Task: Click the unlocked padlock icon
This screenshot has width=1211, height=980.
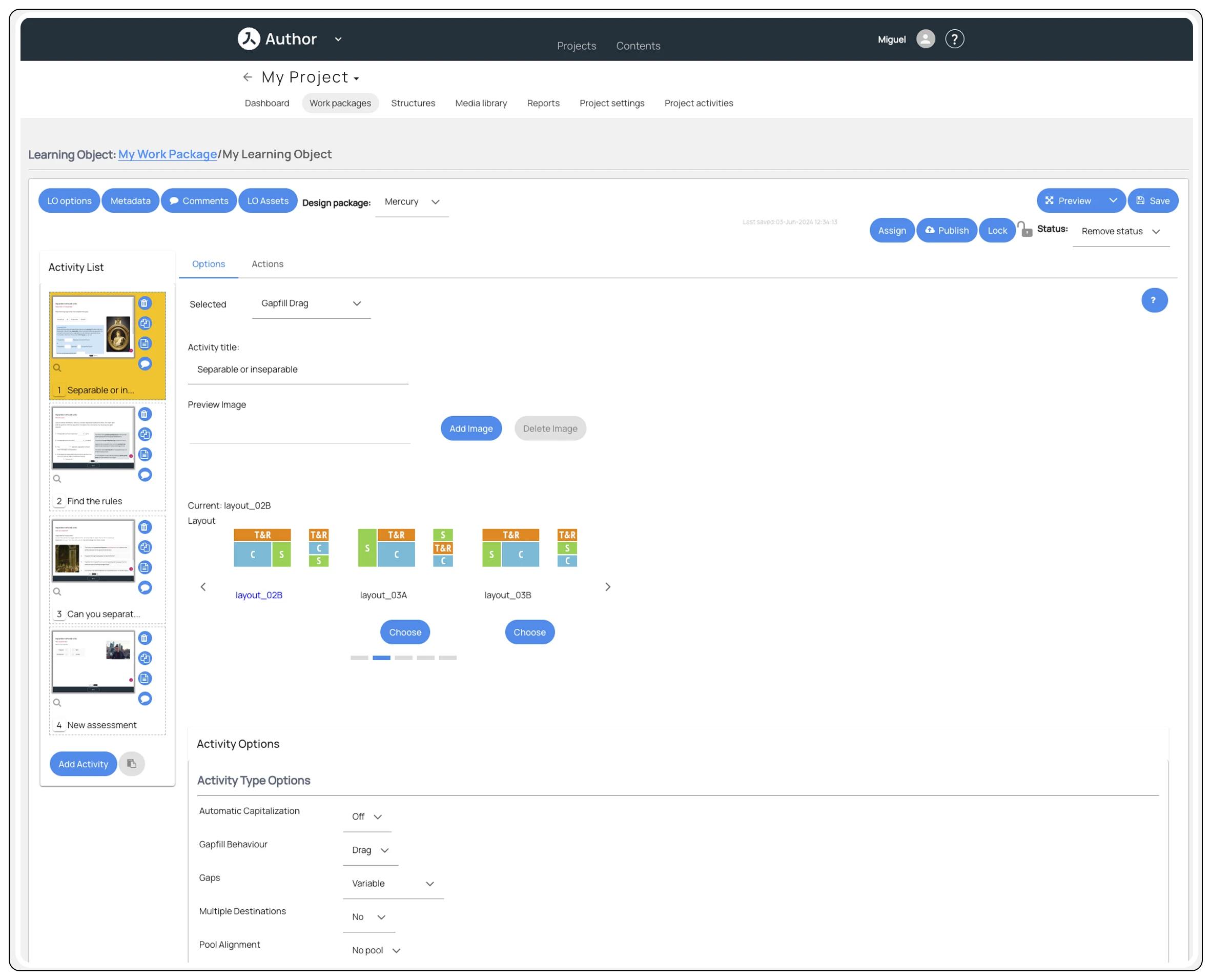Action: 1024,229
